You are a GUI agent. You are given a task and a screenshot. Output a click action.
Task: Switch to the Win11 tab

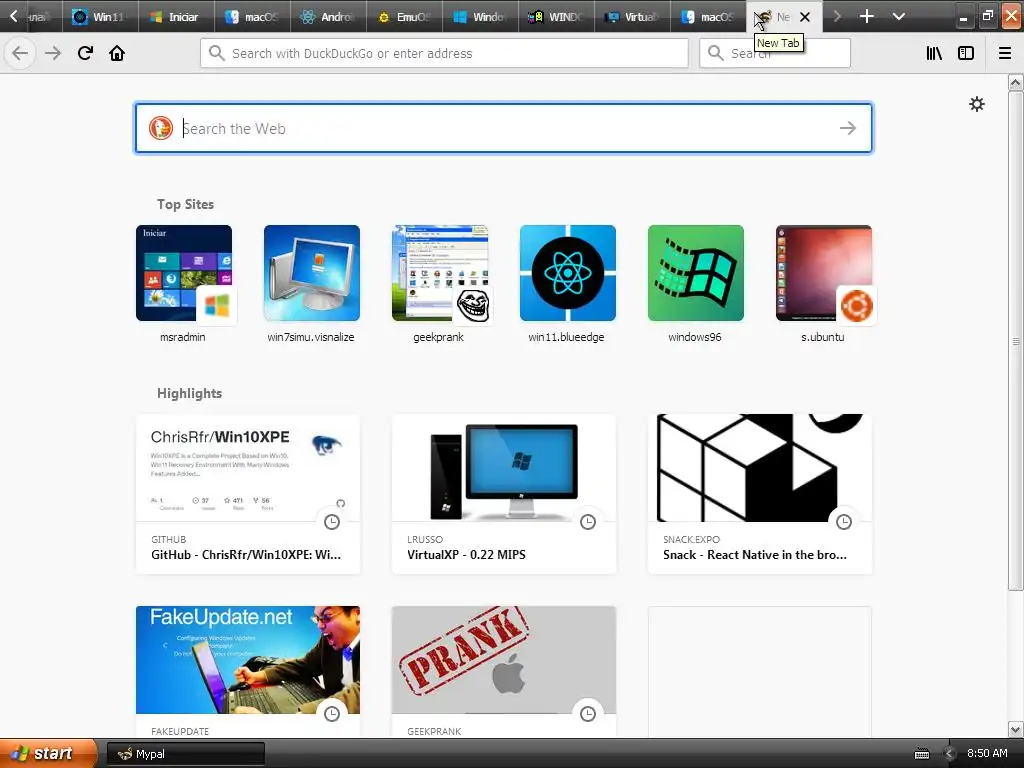coord(101,16)
